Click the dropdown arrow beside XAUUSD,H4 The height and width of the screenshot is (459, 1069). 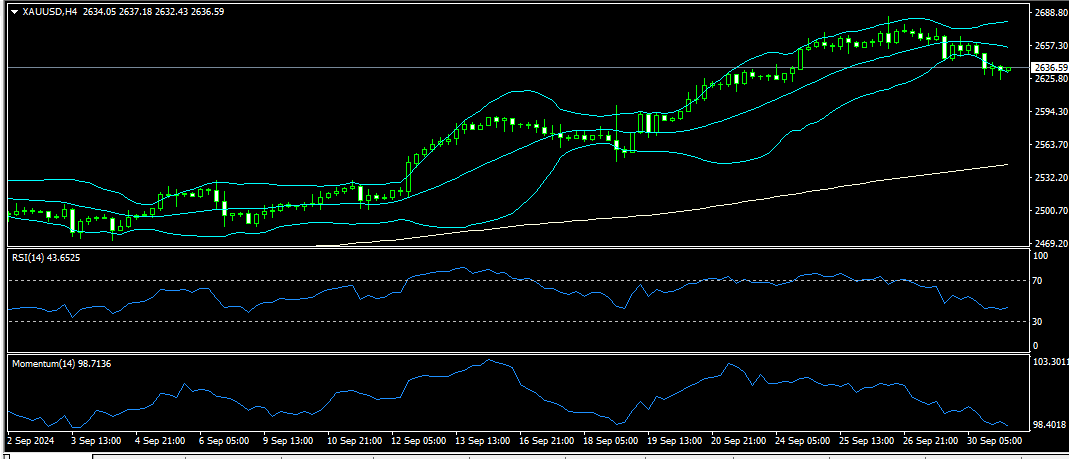point(14,12)
